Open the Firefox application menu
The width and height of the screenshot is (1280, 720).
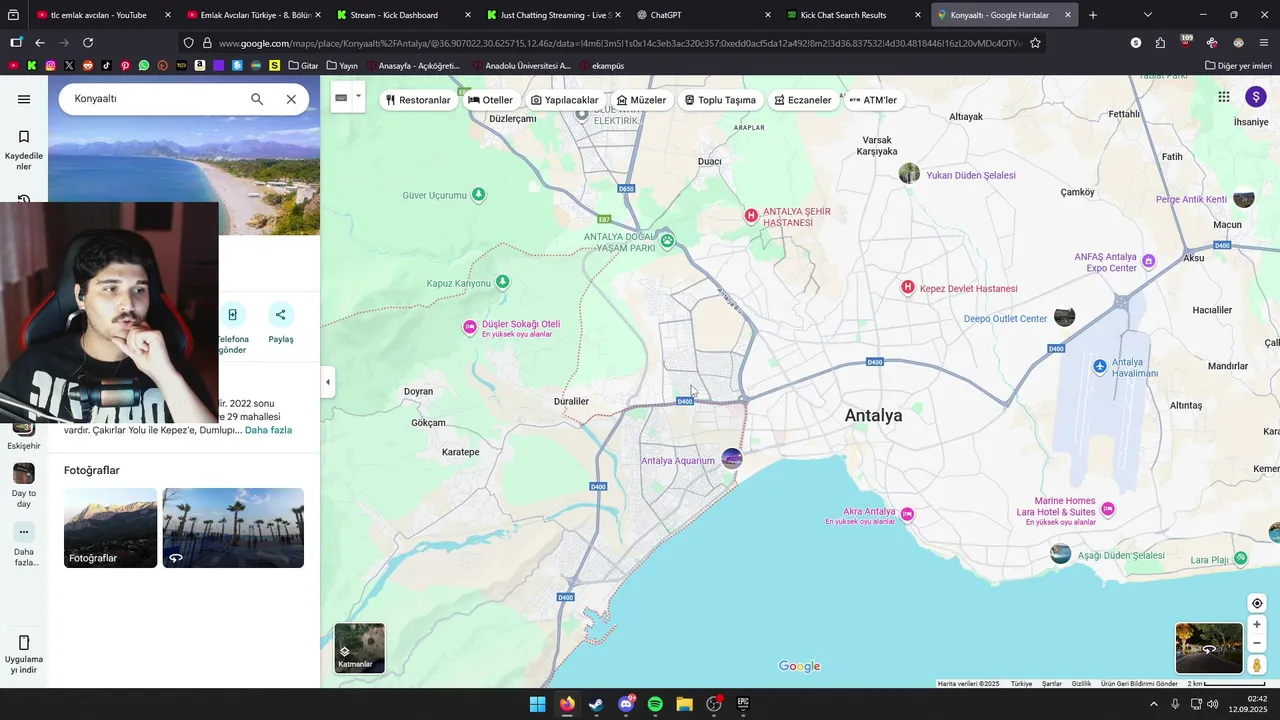[x=1264, y=43]
